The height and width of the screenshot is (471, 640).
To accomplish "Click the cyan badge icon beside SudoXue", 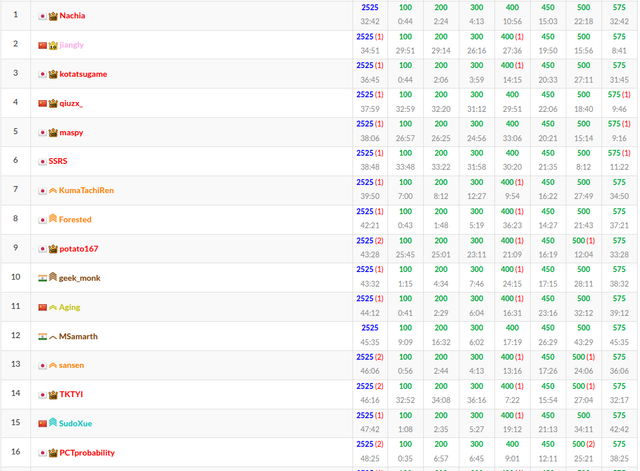I will coord(53,423).
